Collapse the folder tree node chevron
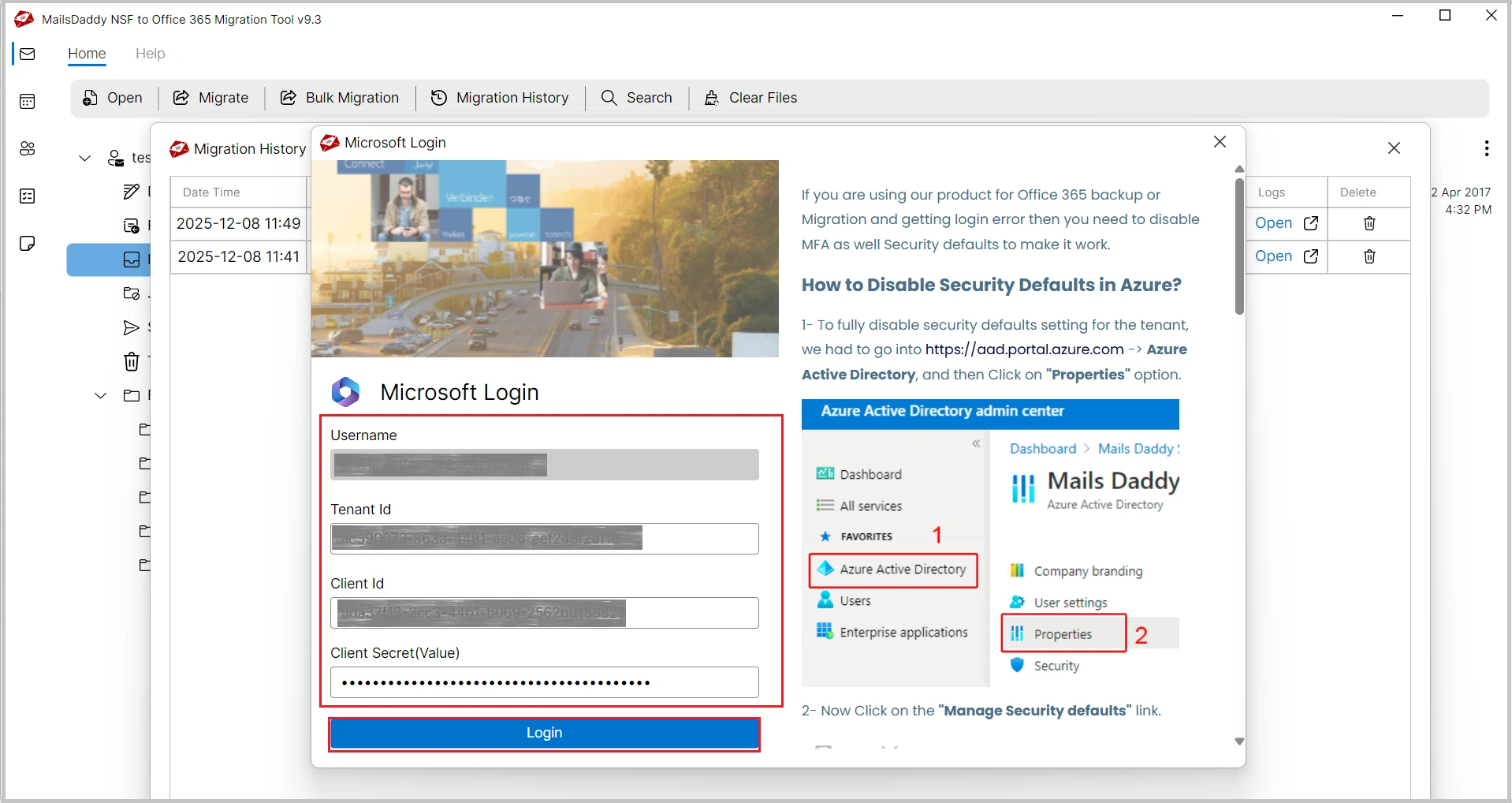This screenshot has width=1512, height=803. click(x=101, y=396)
